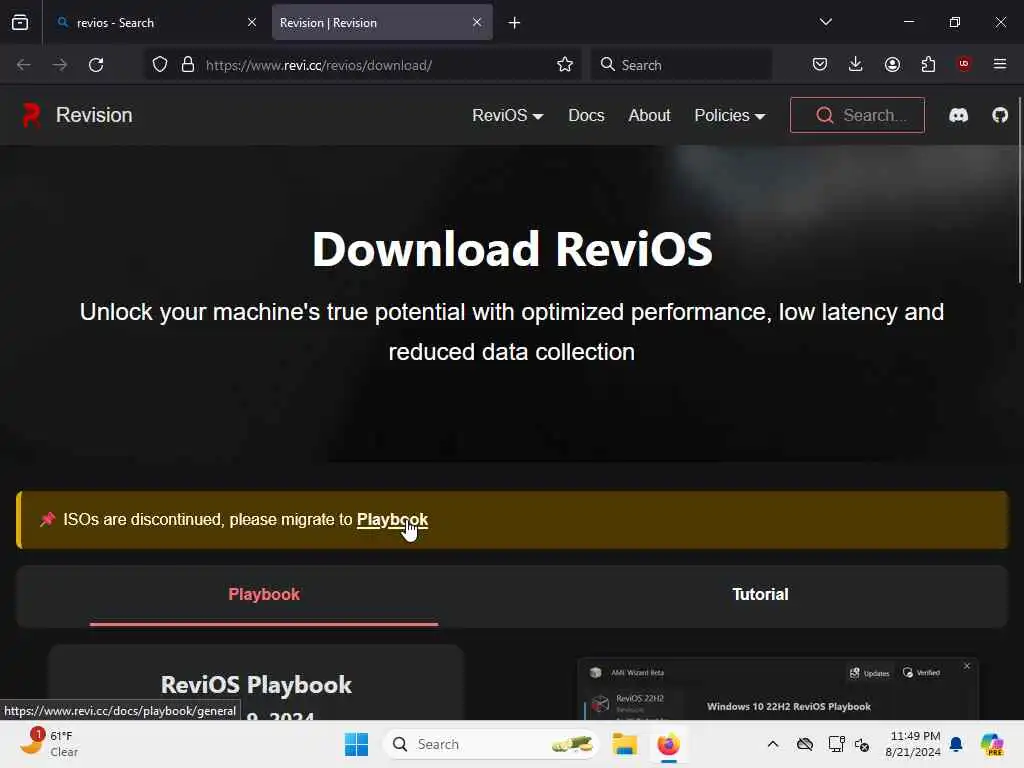This screenshot has width=1024, height=768.
Task: Click the ReviOS Playbook card heading
Action: click(256, 684)
